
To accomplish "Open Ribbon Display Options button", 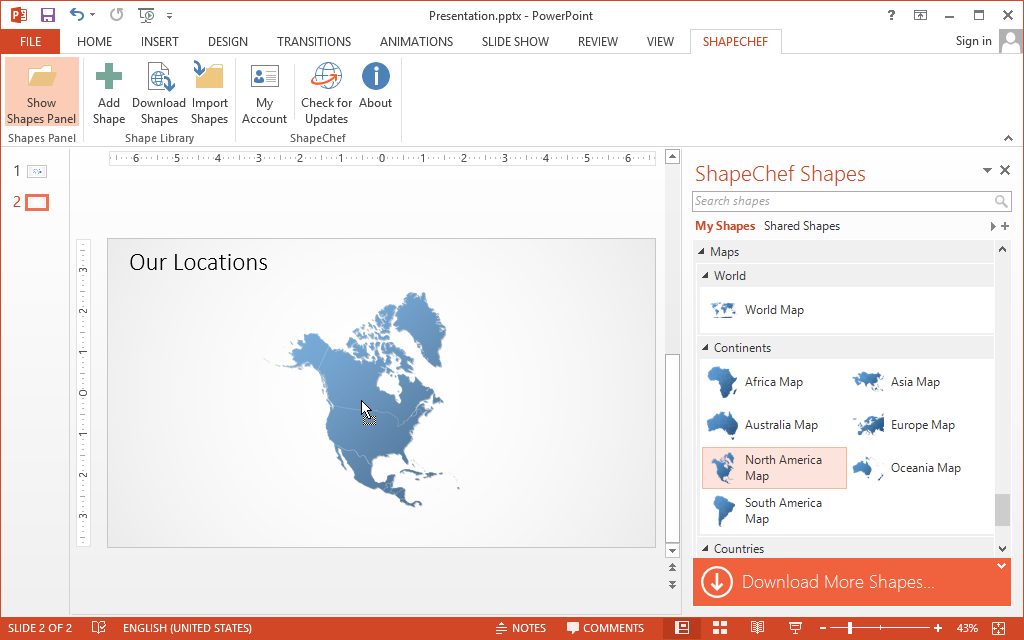I will [920, 15].
